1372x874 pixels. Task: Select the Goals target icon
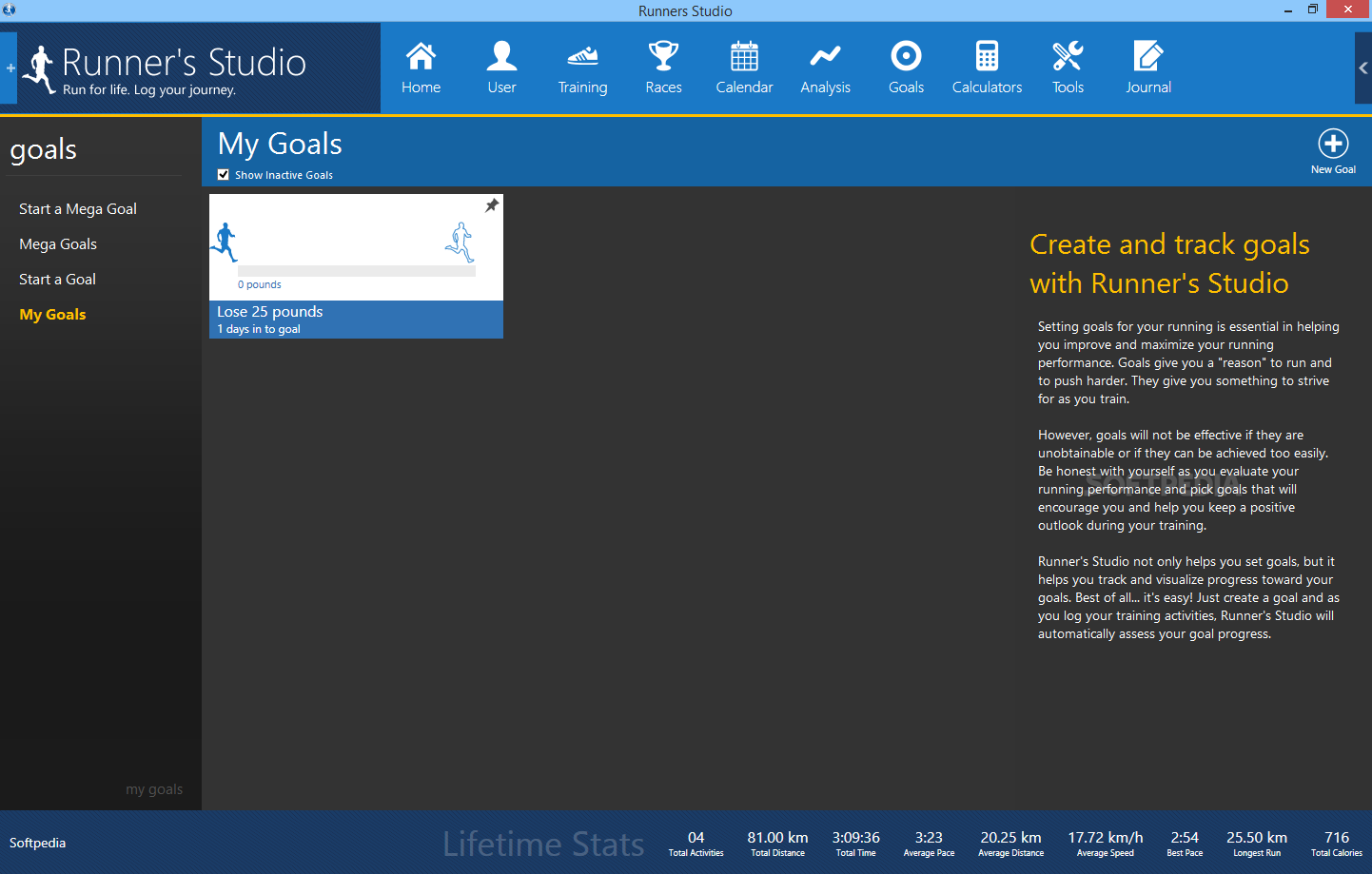click(x=906, y=57)
